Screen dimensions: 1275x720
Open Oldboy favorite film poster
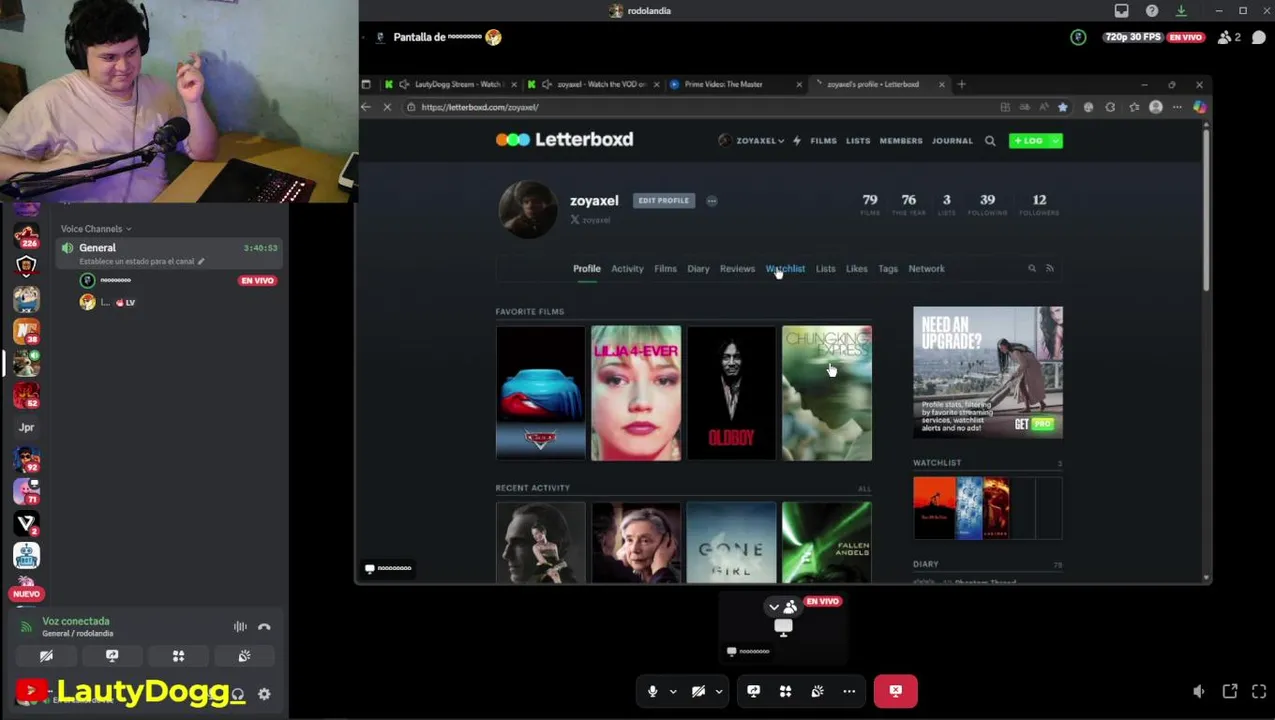tap(731, 393)
